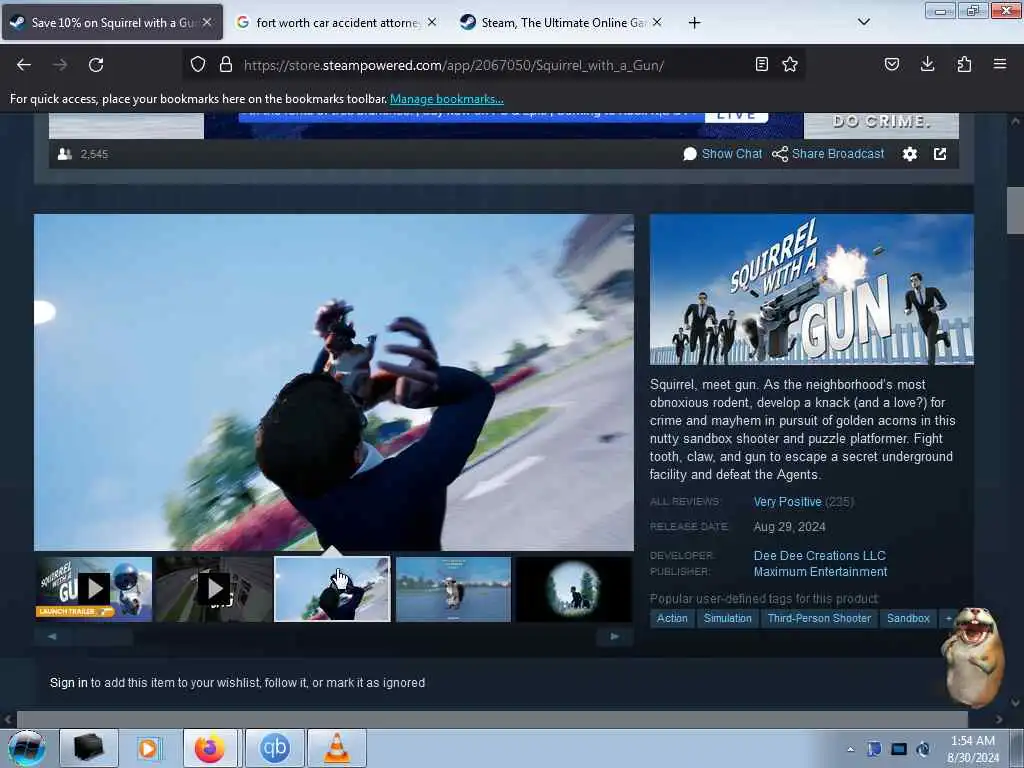Click the Steam store URL address field
The image size is (1024, 768).
(x=454, y=65)
